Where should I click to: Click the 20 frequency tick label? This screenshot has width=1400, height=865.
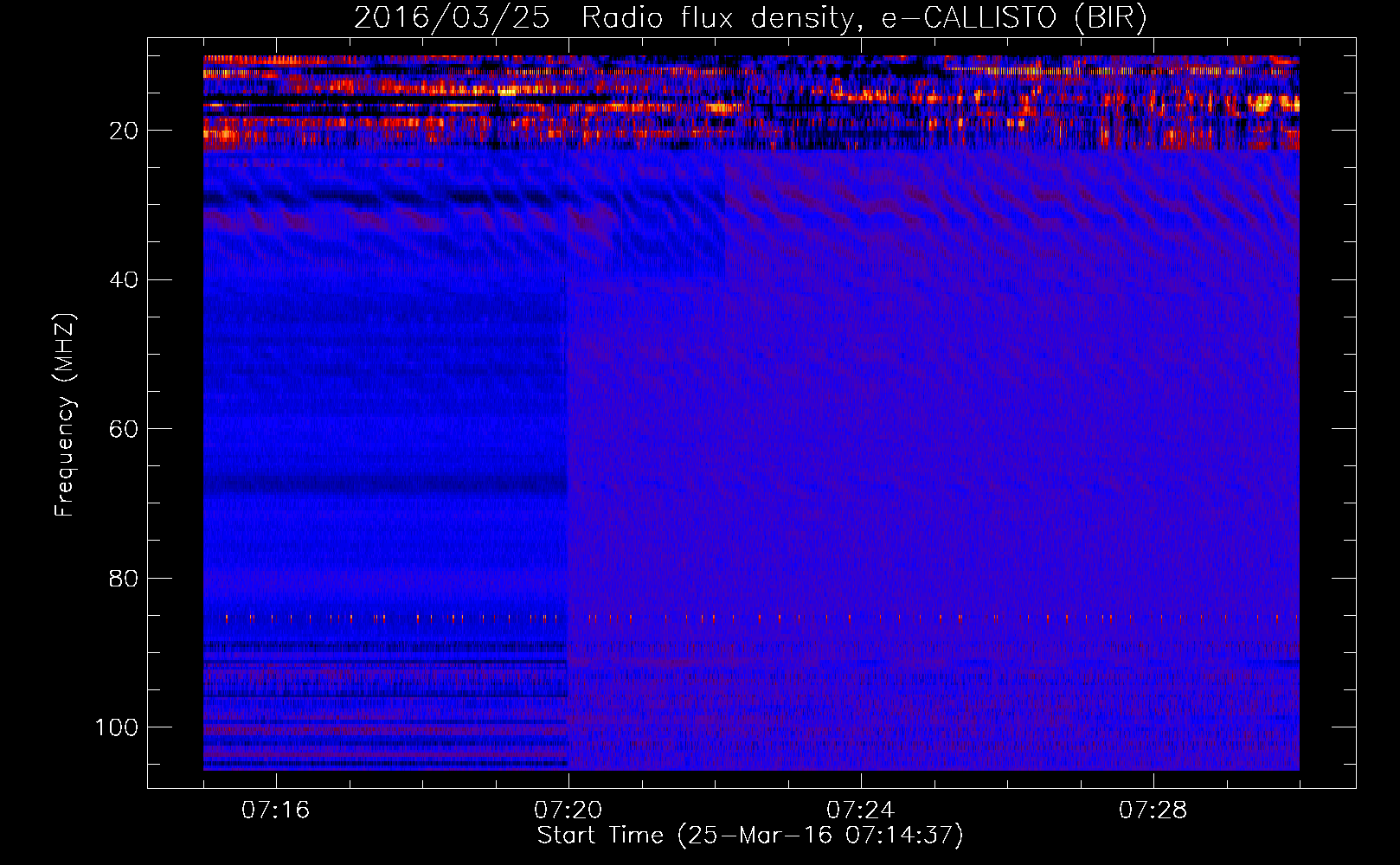click(124, 131)
